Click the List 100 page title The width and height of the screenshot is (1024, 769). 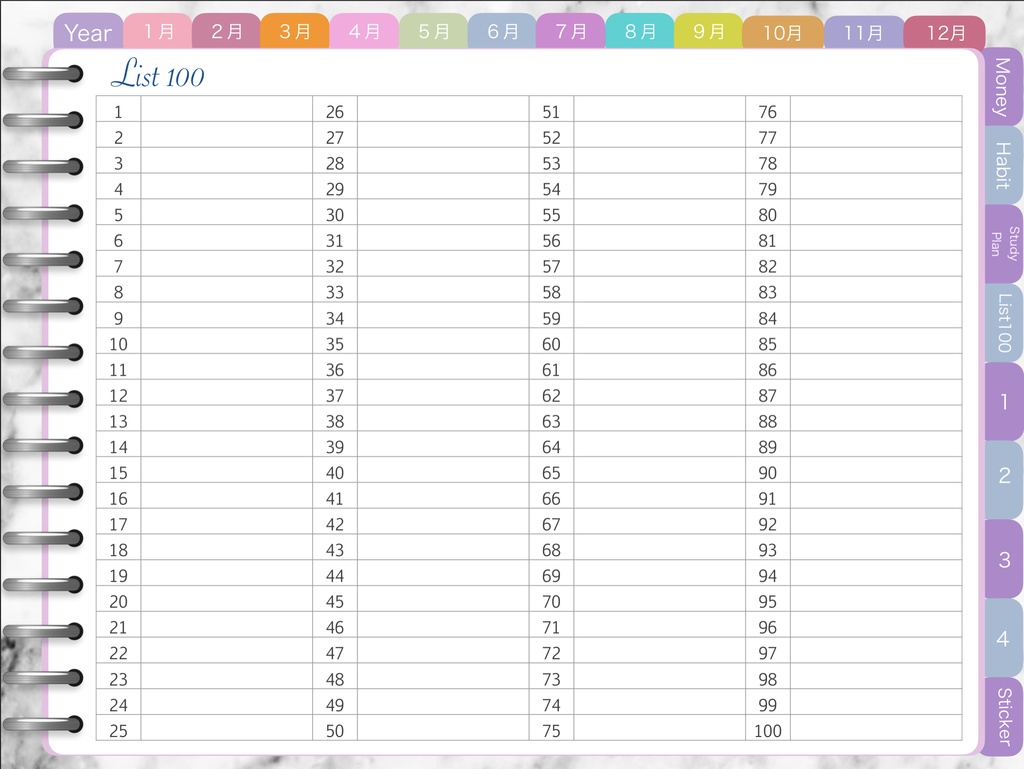click(x=157, y=74)
